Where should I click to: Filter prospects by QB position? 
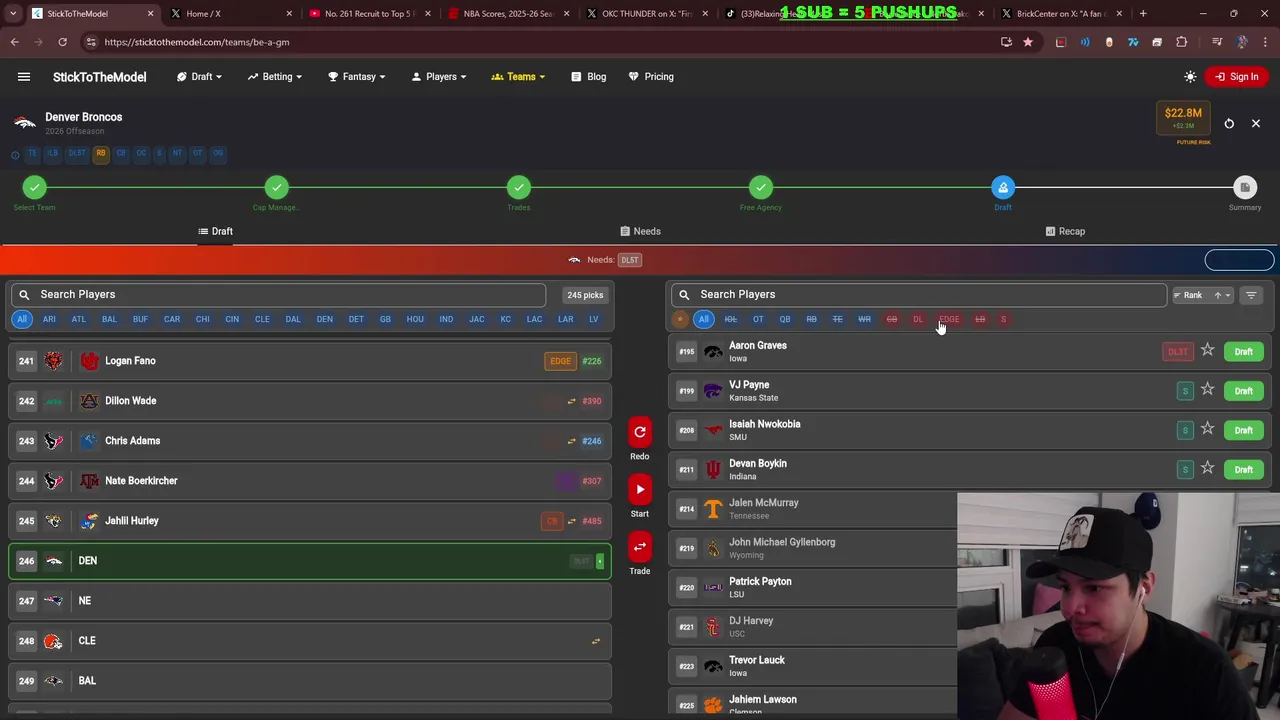coord(785,320)
